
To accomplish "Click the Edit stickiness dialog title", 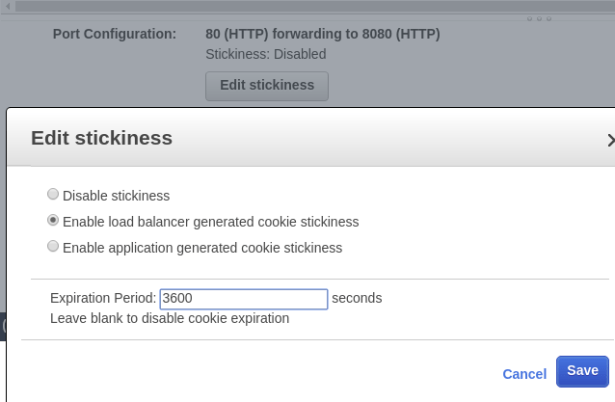I will 102,138.
